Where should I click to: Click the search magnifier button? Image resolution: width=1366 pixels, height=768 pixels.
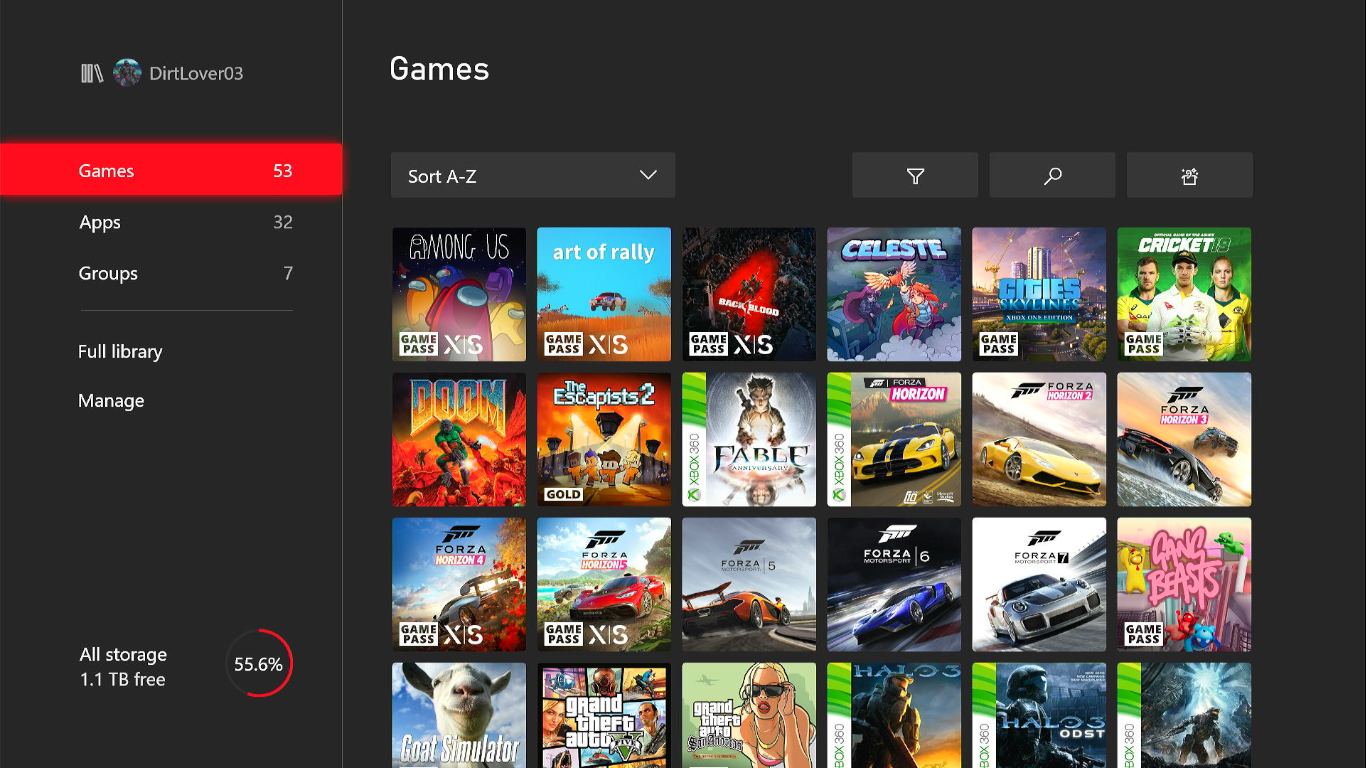coord(1052,175)
